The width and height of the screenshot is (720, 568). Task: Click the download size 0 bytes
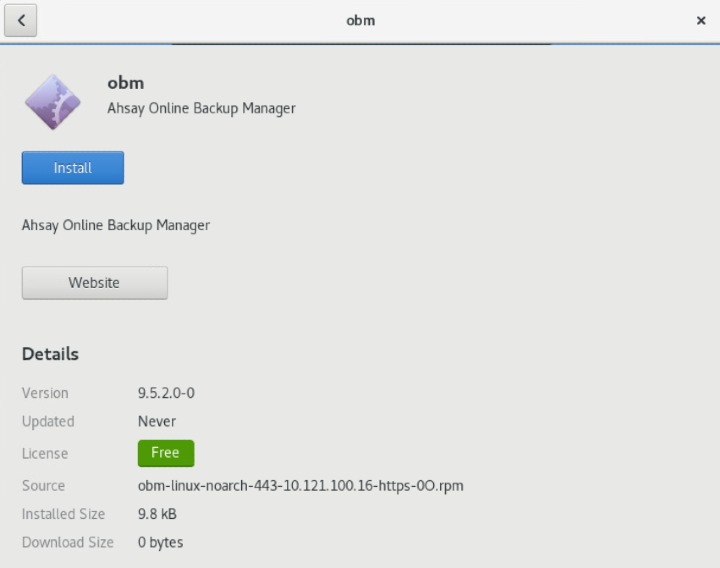(x=160, y=542)
